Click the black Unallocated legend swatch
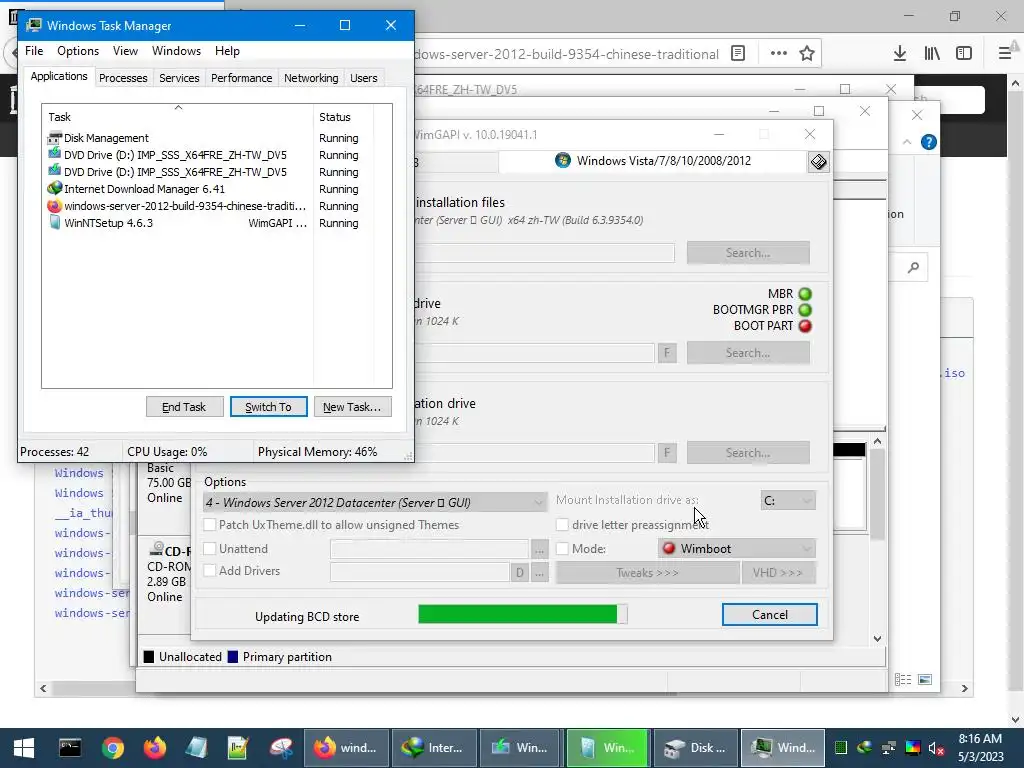 point(149,657)
